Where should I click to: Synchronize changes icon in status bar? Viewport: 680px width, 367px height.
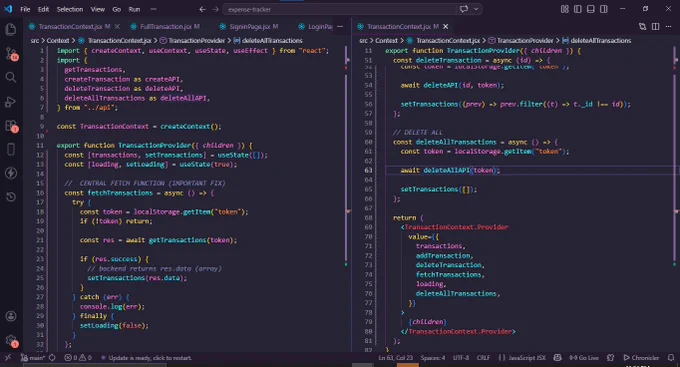pyautogui.click(x=52, y=358)
